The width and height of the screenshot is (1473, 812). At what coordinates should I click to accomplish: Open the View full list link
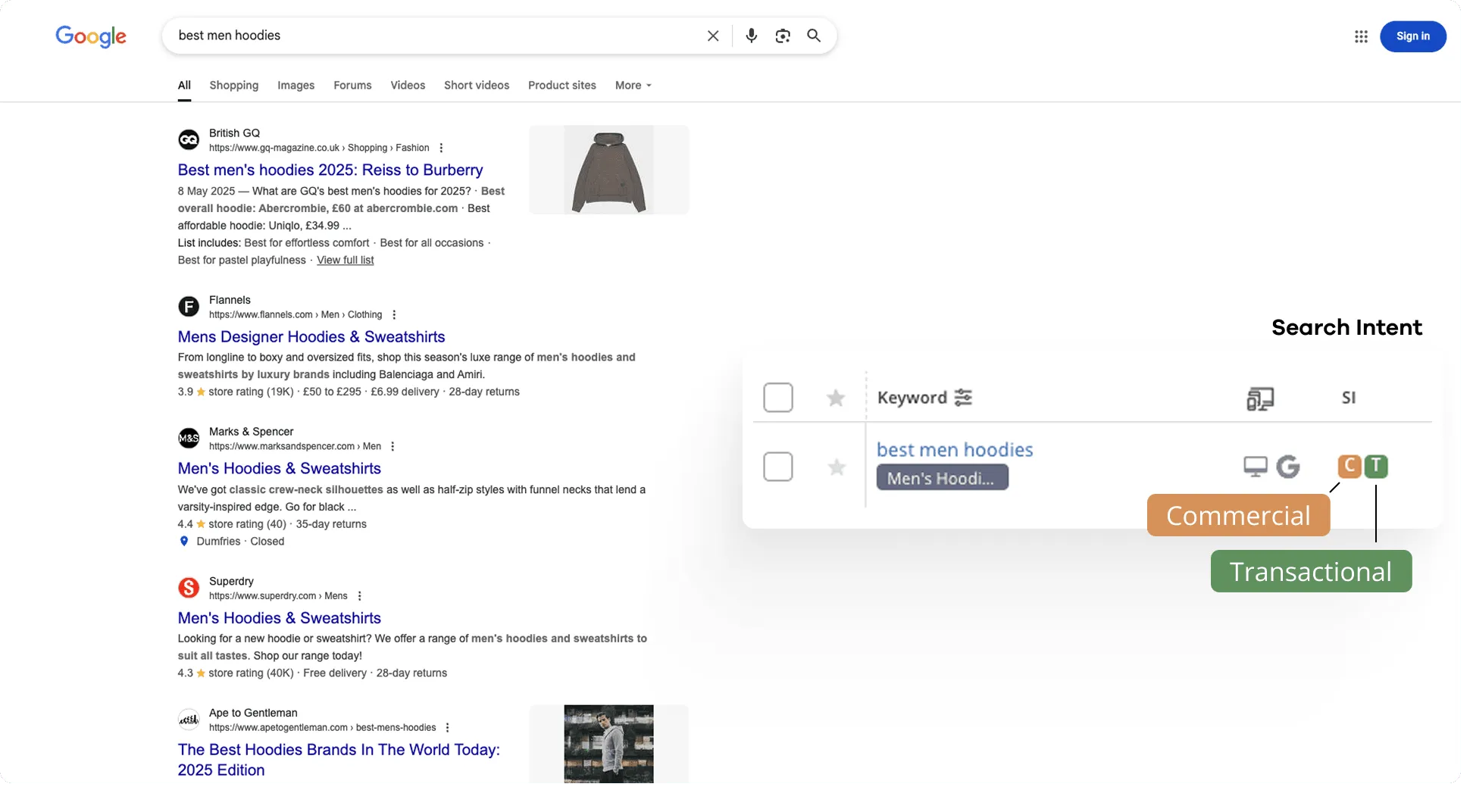345,260
